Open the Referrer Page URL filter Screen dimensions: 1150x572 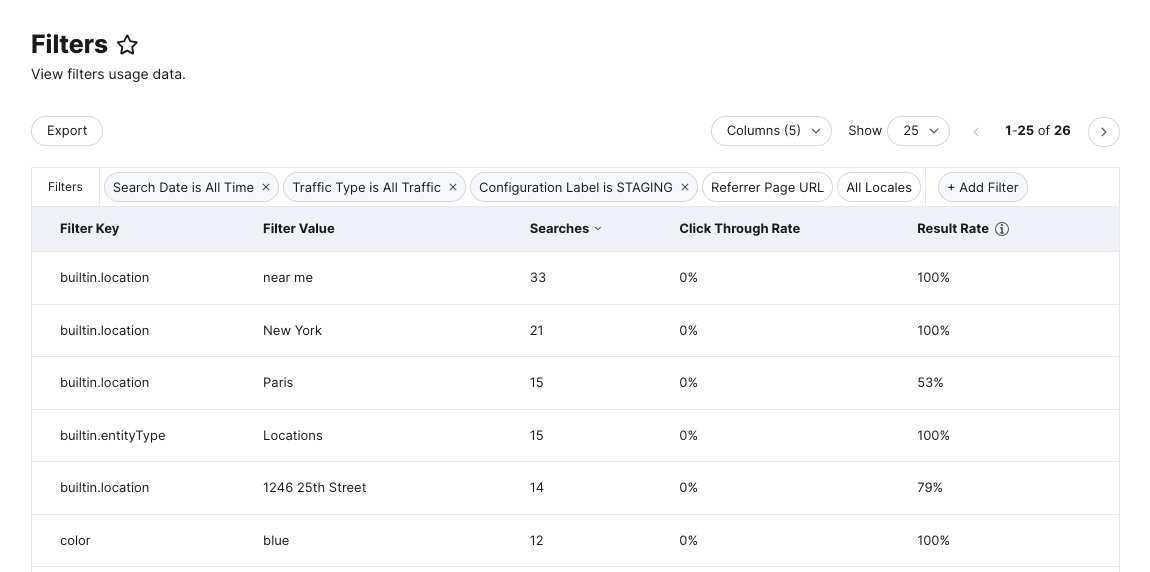767,188
